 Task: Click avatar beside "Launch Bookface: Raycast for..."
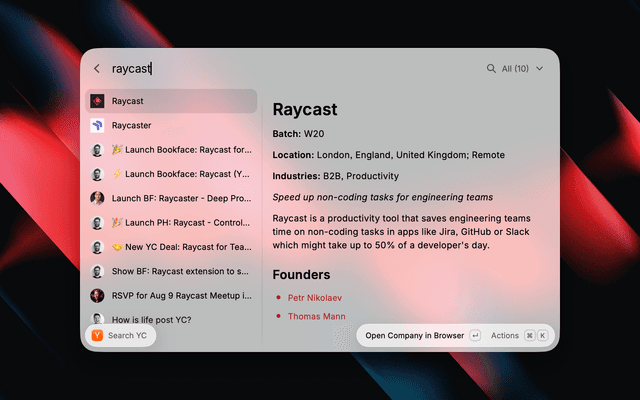pyautogui.click(x=97, y=150)
